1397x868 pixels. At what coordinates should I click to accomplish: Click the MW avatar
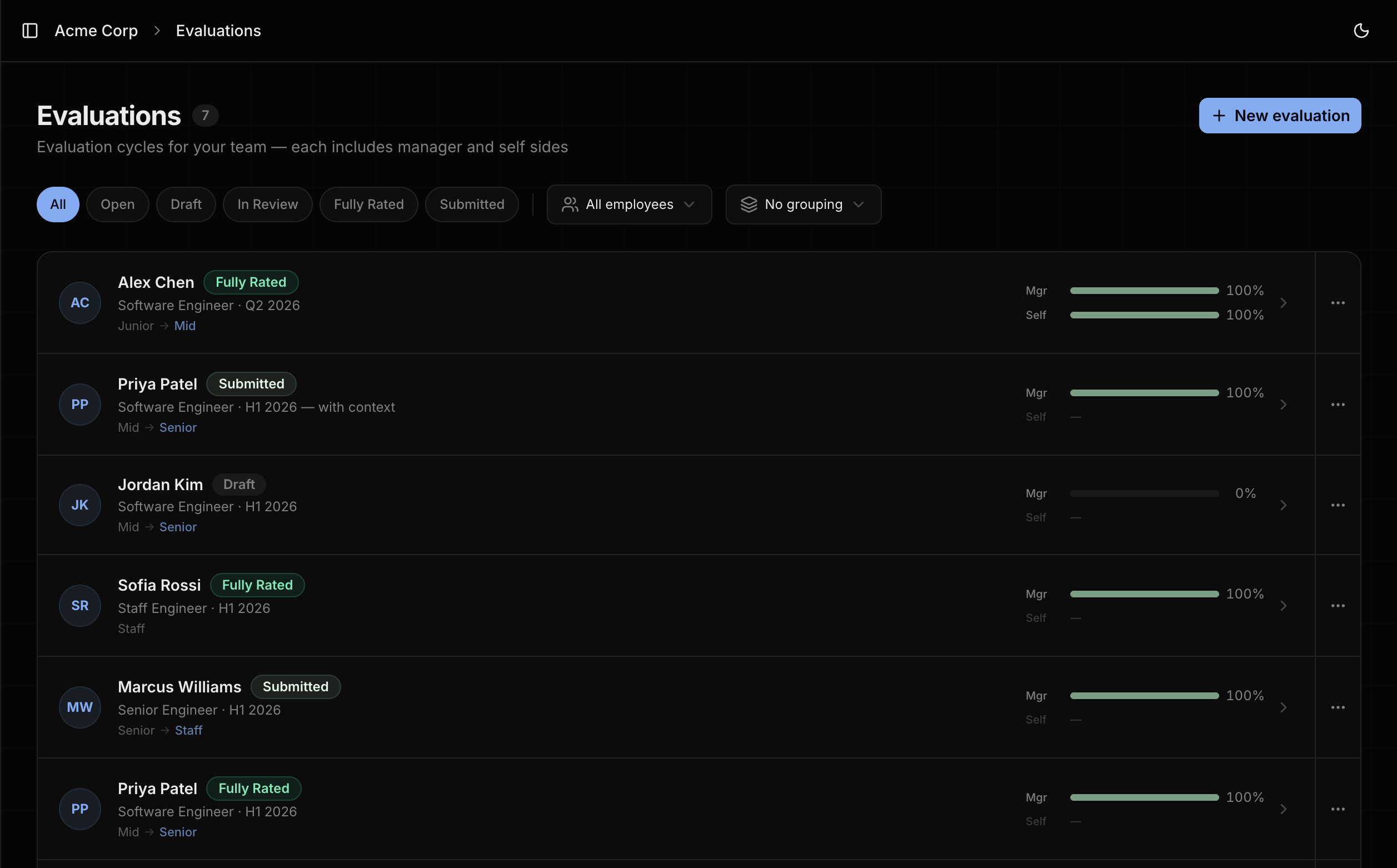click(x=80, y=707)
